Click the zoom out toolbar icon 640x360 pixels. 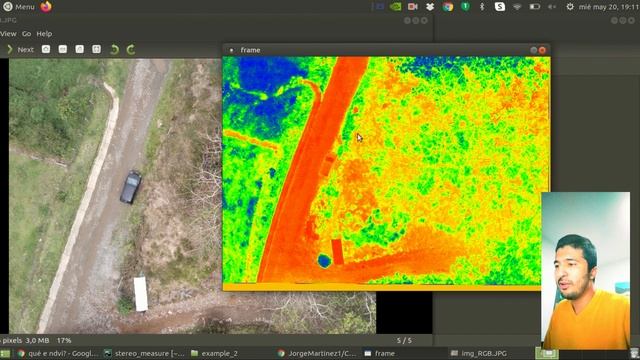click(x=62, y=49)
